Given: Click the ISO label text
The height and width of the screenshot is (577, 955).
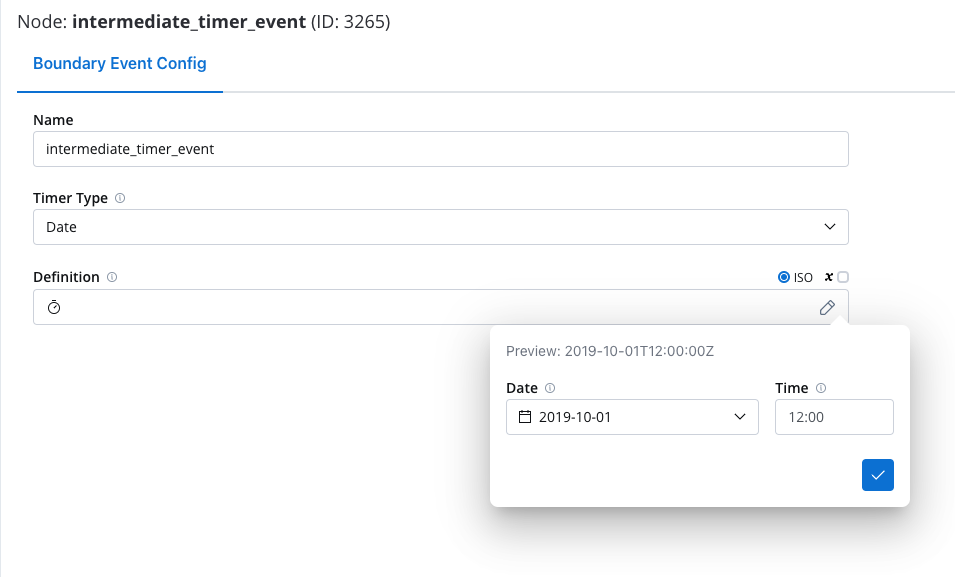Looking at the screenshot, I should pyautogui.click(x=803, y=278).
